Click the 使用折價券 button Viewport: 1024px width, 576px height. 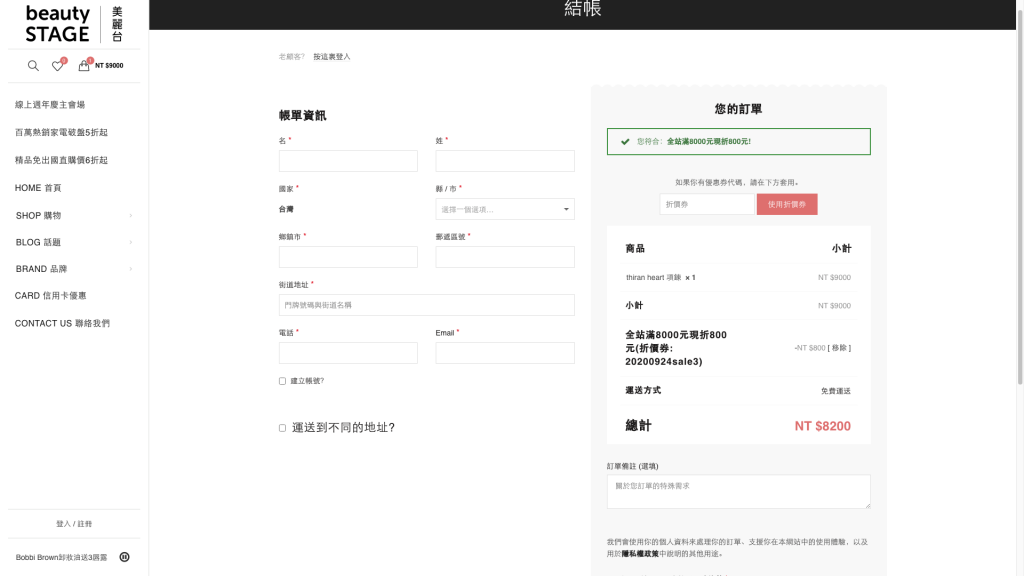[x=787, y=204]
